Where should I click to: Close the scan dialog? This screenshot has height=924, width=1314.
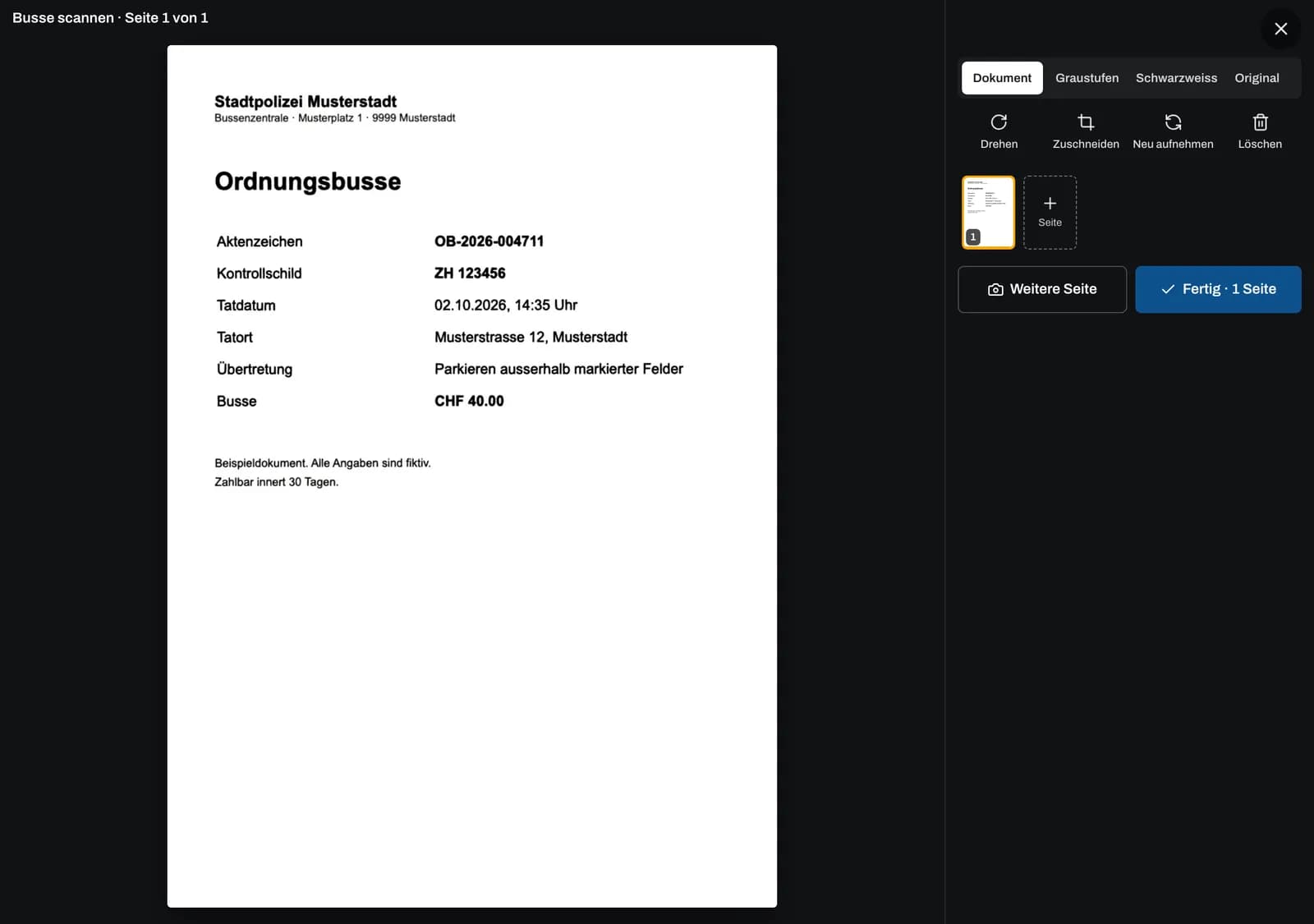pyautogui.click(x=1280, y=29)
